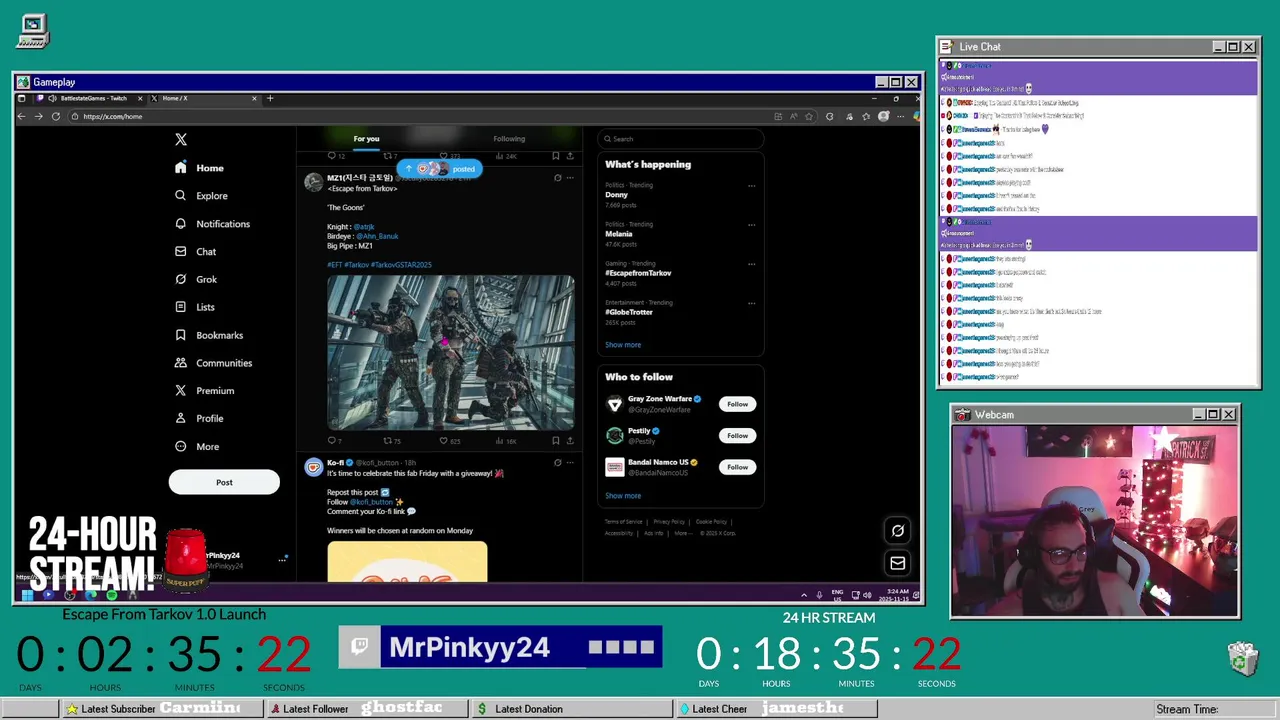Image resolution: width=1280 pixels, height=720 pixels.
Task: Open Explore in the X sidebar
Action: click(201, 196)
